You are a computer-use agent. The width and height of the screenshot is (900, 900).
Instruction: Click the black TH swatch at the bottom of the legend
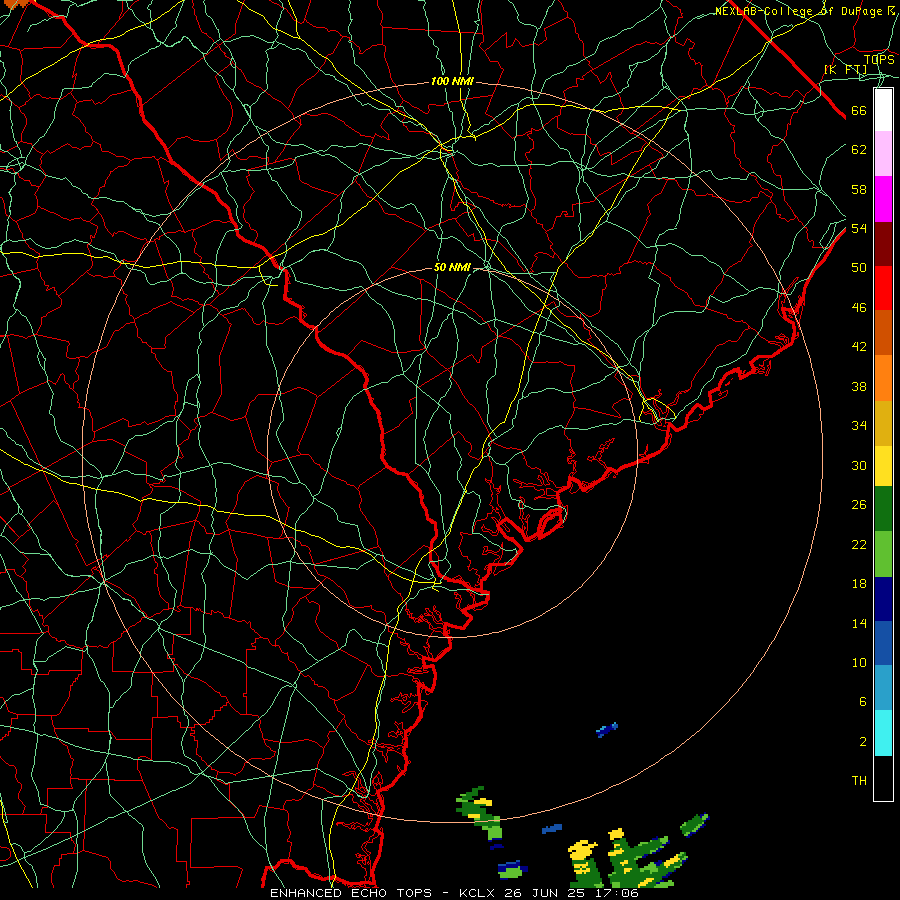click(883, 778)
